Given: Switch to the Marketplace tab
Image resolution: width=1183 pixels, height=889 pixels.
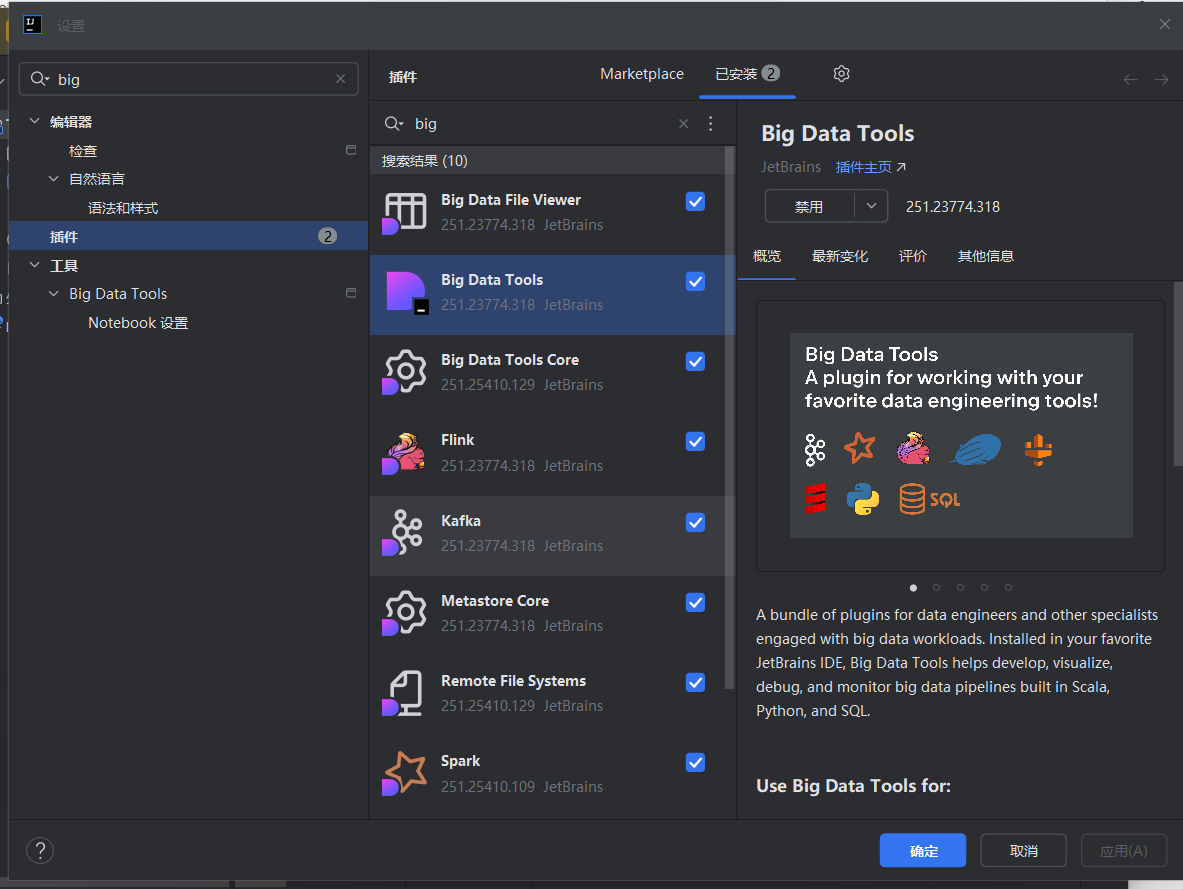Looking at the screenshot, I should pyautogui.click(x=642, y=74).
